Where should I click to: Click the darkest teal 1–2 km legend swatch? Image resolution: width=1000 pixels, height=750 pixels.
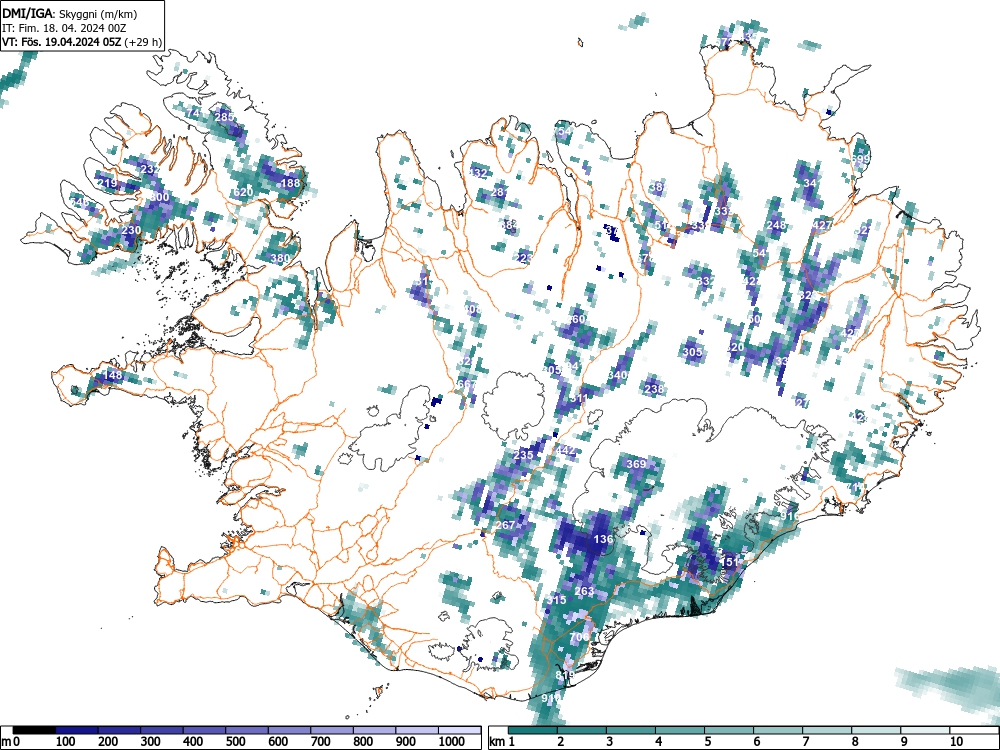(533, 730)
